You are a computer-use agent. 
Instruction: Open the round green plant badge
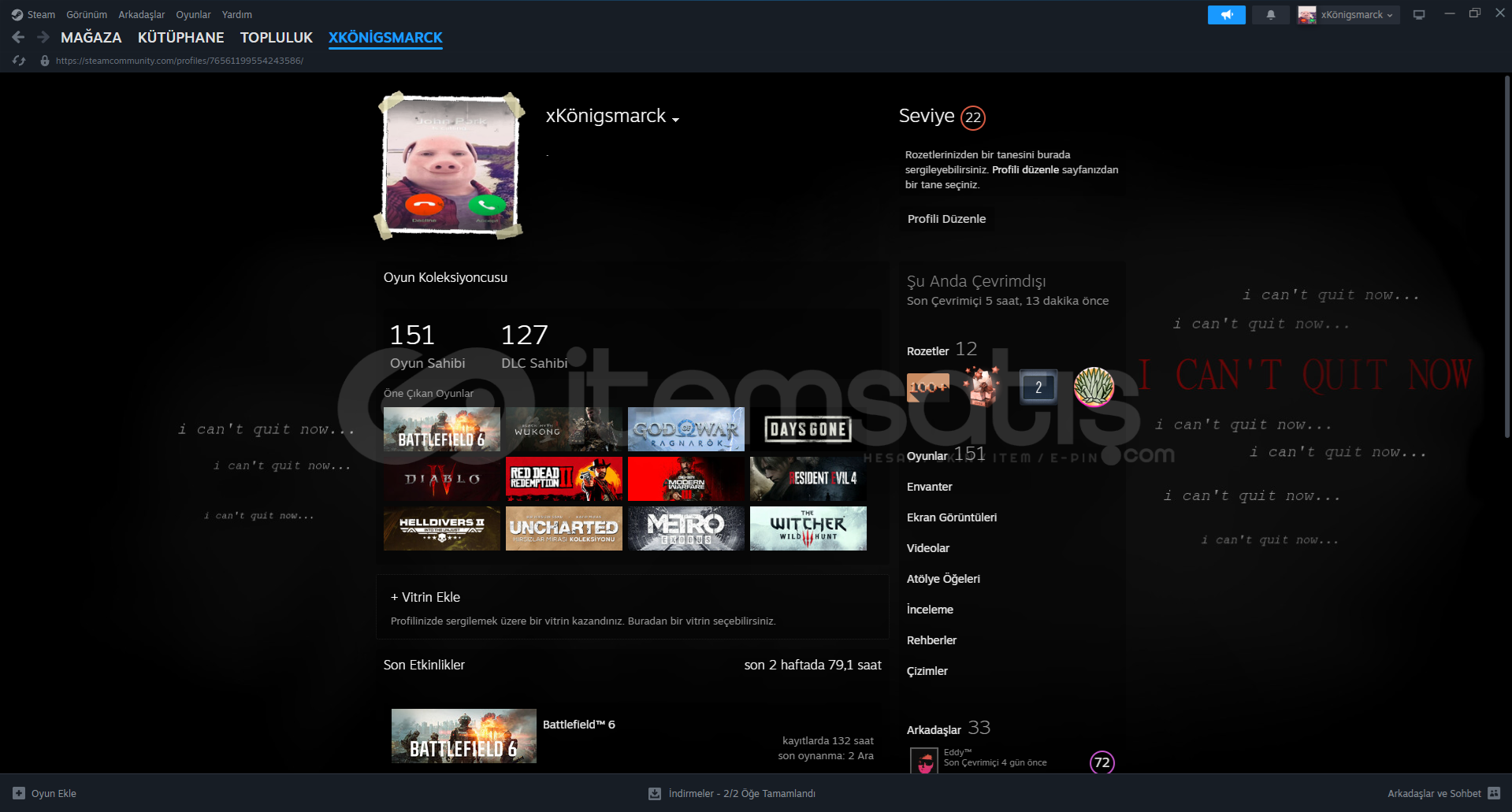click(x=1094, y=387)
